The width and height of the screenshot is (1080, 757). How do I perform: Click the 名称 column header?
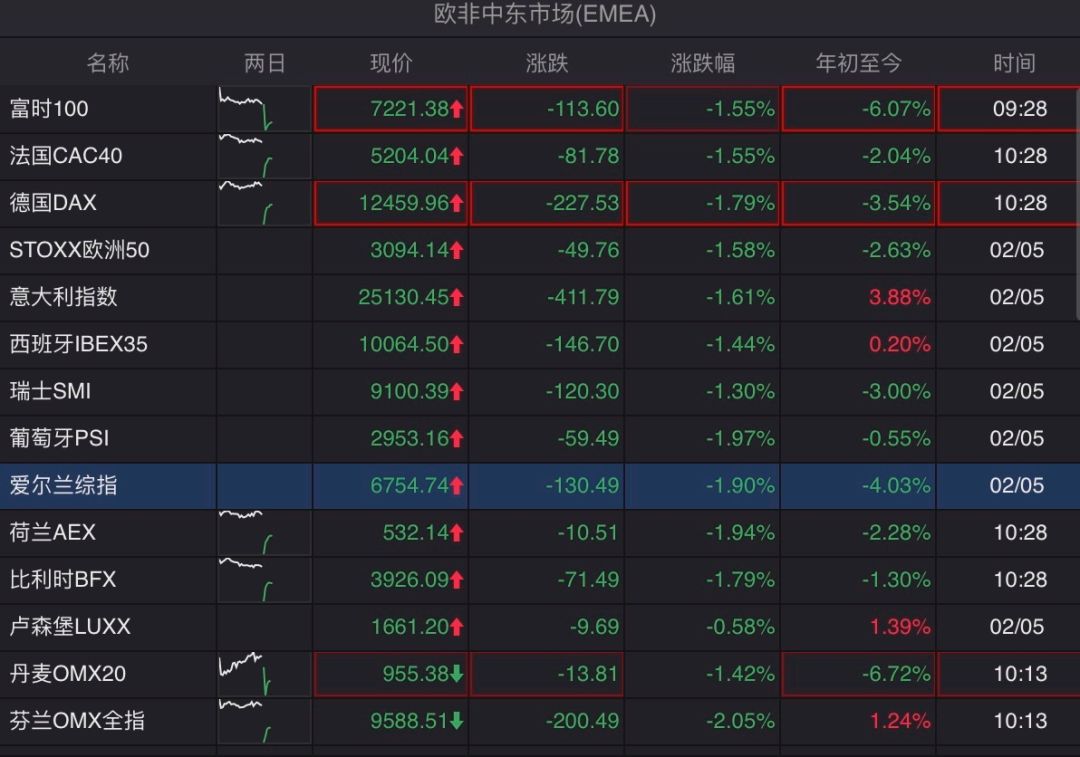click(107, 63)
